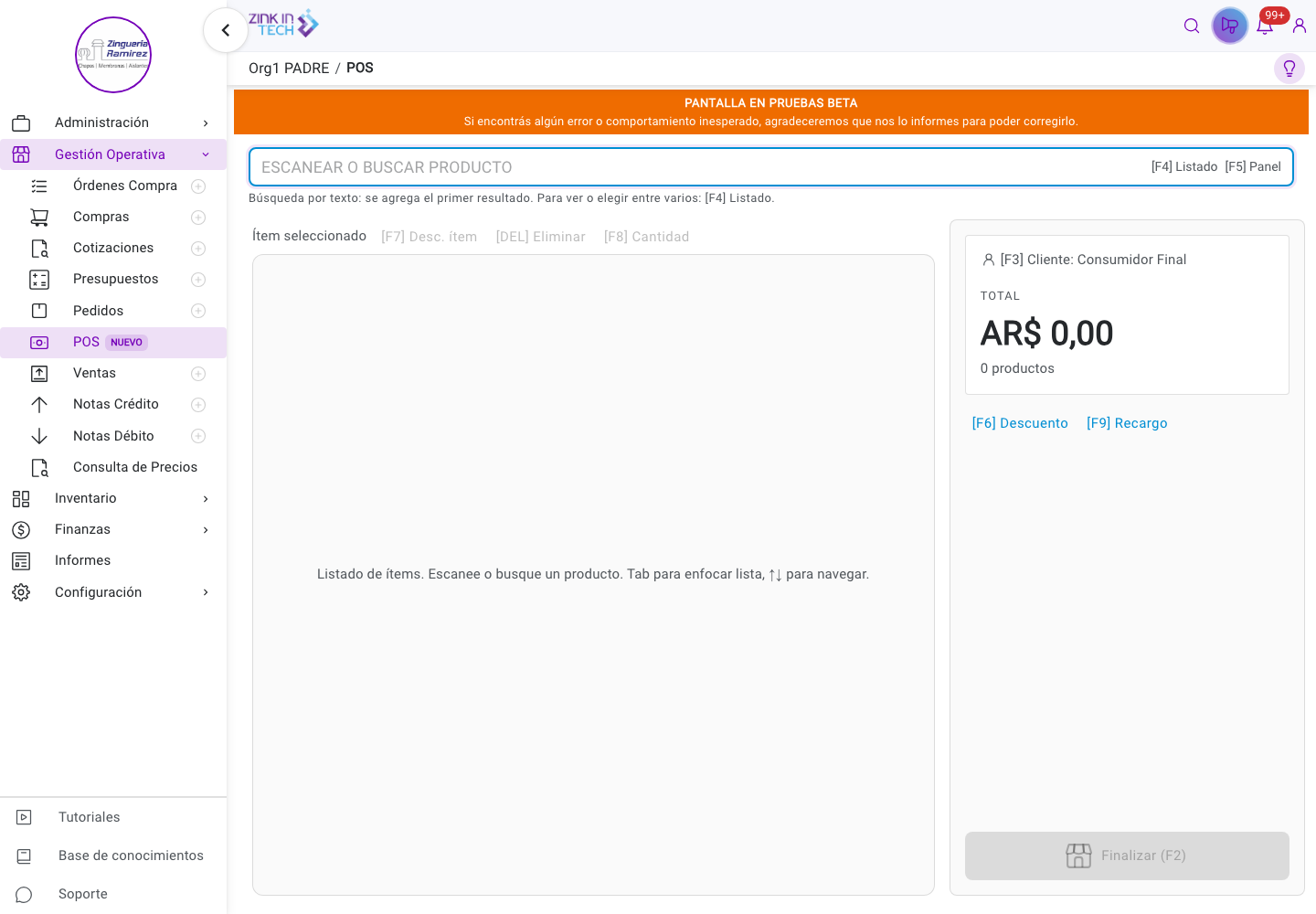Image resolution: width=1316 pixels, height=914 pixels.
Task: Add new Compras with plus icon
Action: (x=198, y=218)
